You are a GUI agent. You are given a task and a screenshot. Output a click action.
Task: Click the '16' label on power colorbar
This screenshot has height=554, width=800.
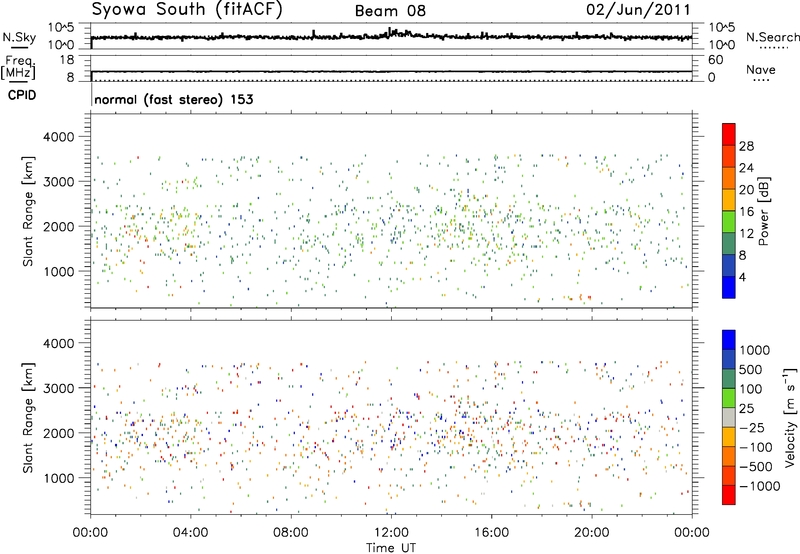click(x=746, y=212)
